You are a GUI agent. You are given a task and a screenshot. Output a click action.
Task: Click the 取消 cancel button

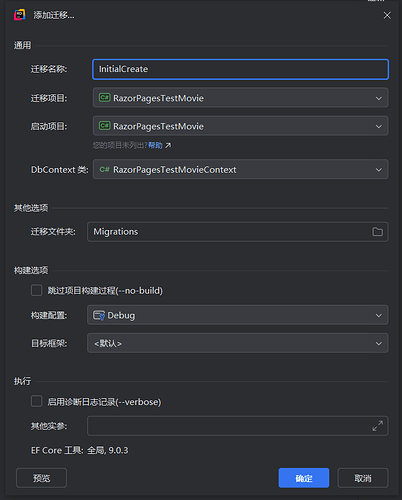363,478
